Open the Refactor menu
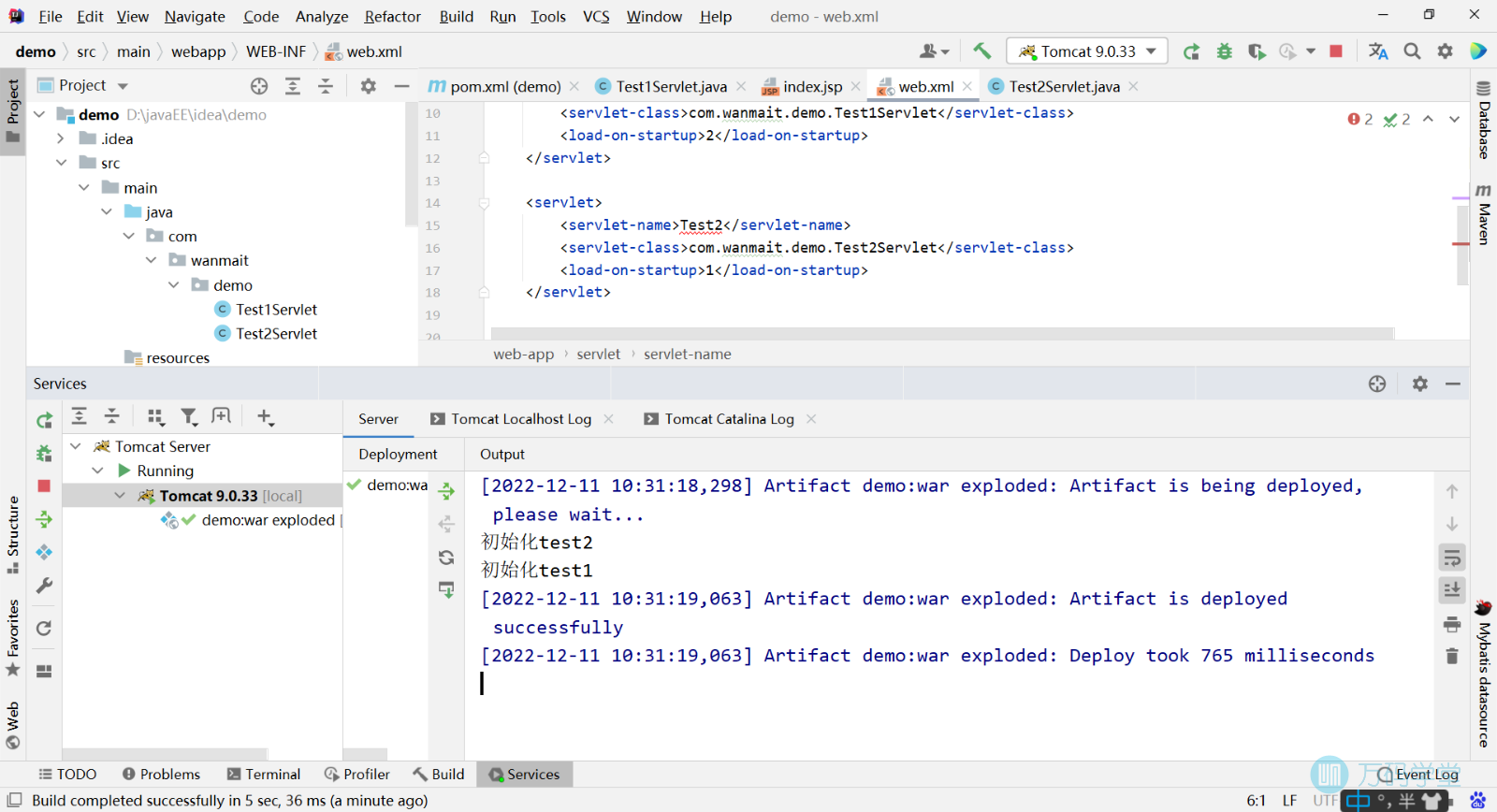This screenshot has width=1497, height=812. click(392, 16)
